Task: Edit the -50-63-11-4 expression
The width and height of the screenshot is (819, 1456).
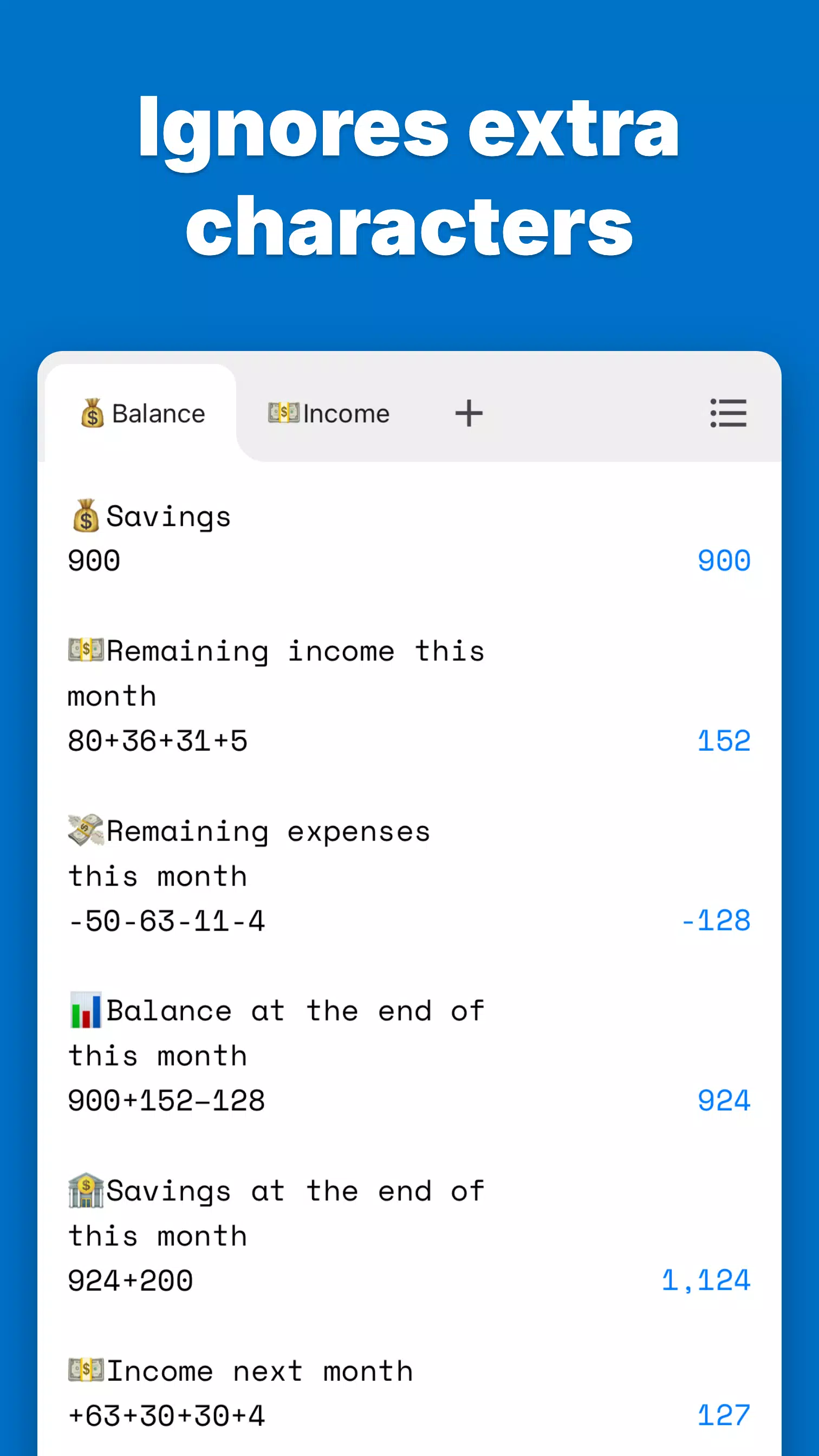Action: tap(167, 920)
